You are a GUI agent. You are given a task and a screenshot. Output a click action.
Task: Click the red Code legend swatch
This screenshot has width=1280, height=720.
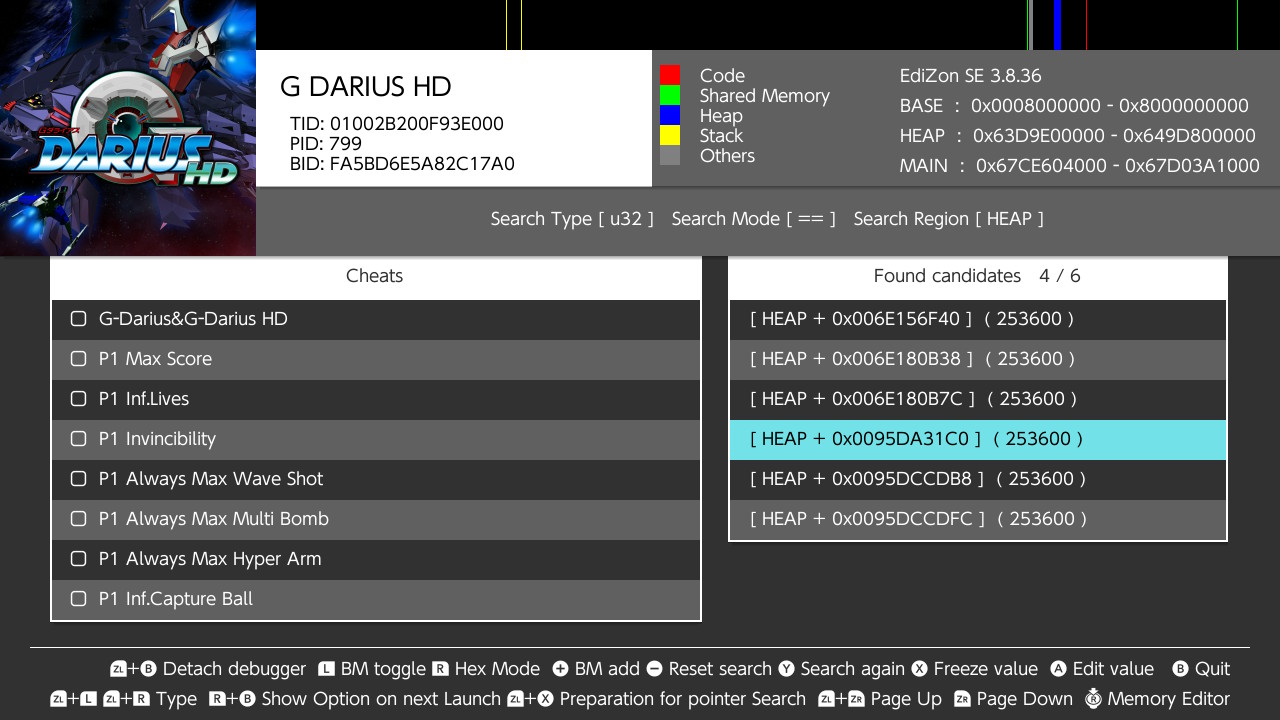(670, 75)
